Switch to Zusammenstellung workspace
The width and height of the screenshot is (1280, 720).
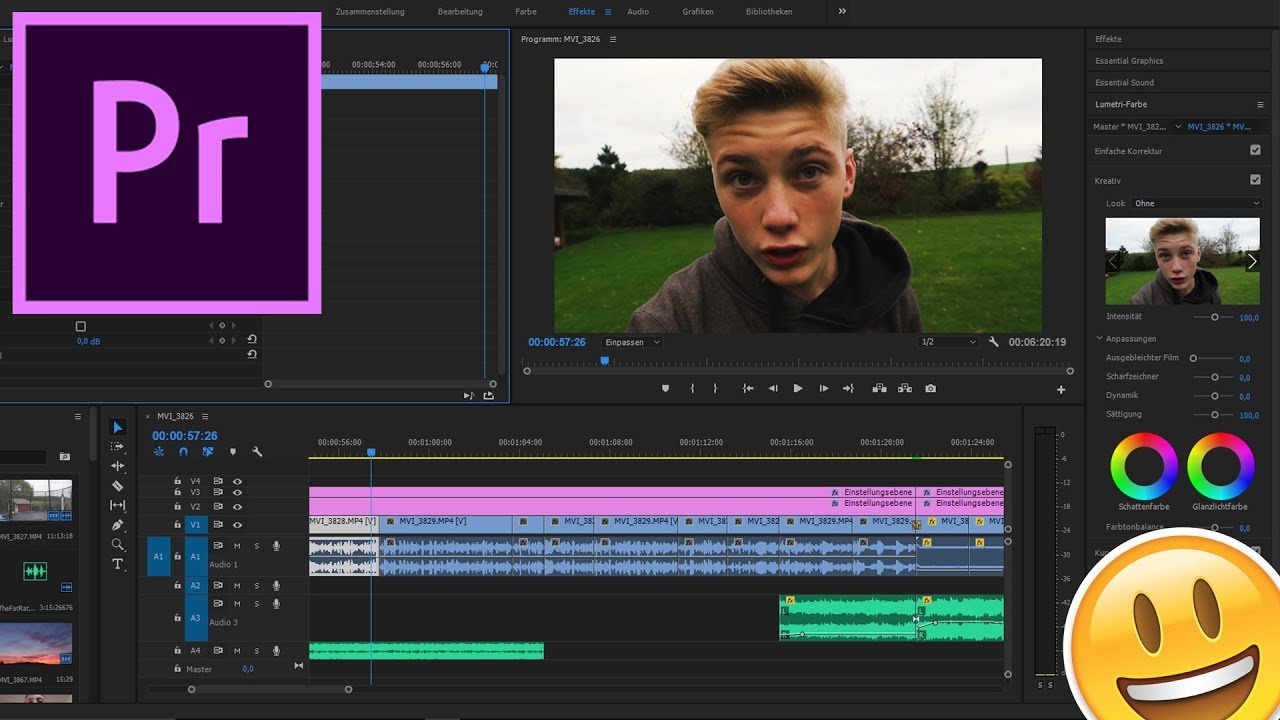point(370,12)
